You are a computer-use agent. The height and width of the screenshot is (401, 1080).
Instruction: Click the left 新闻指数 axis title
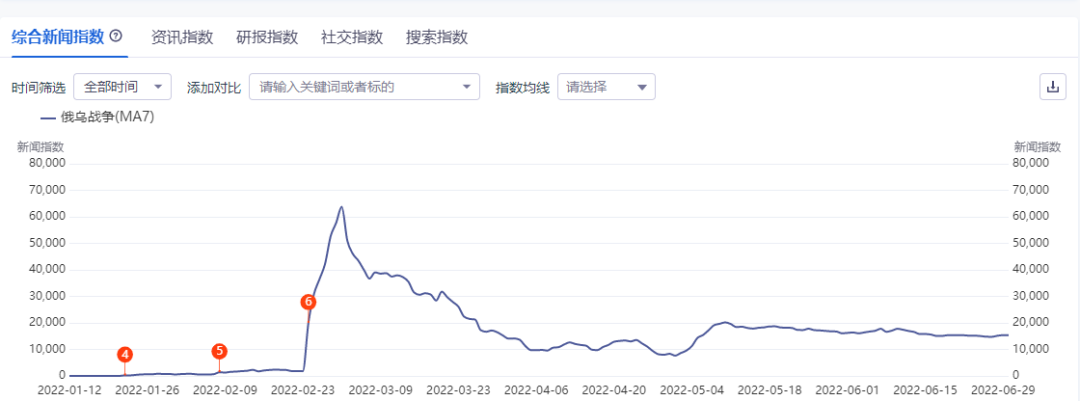pos(41,147)
